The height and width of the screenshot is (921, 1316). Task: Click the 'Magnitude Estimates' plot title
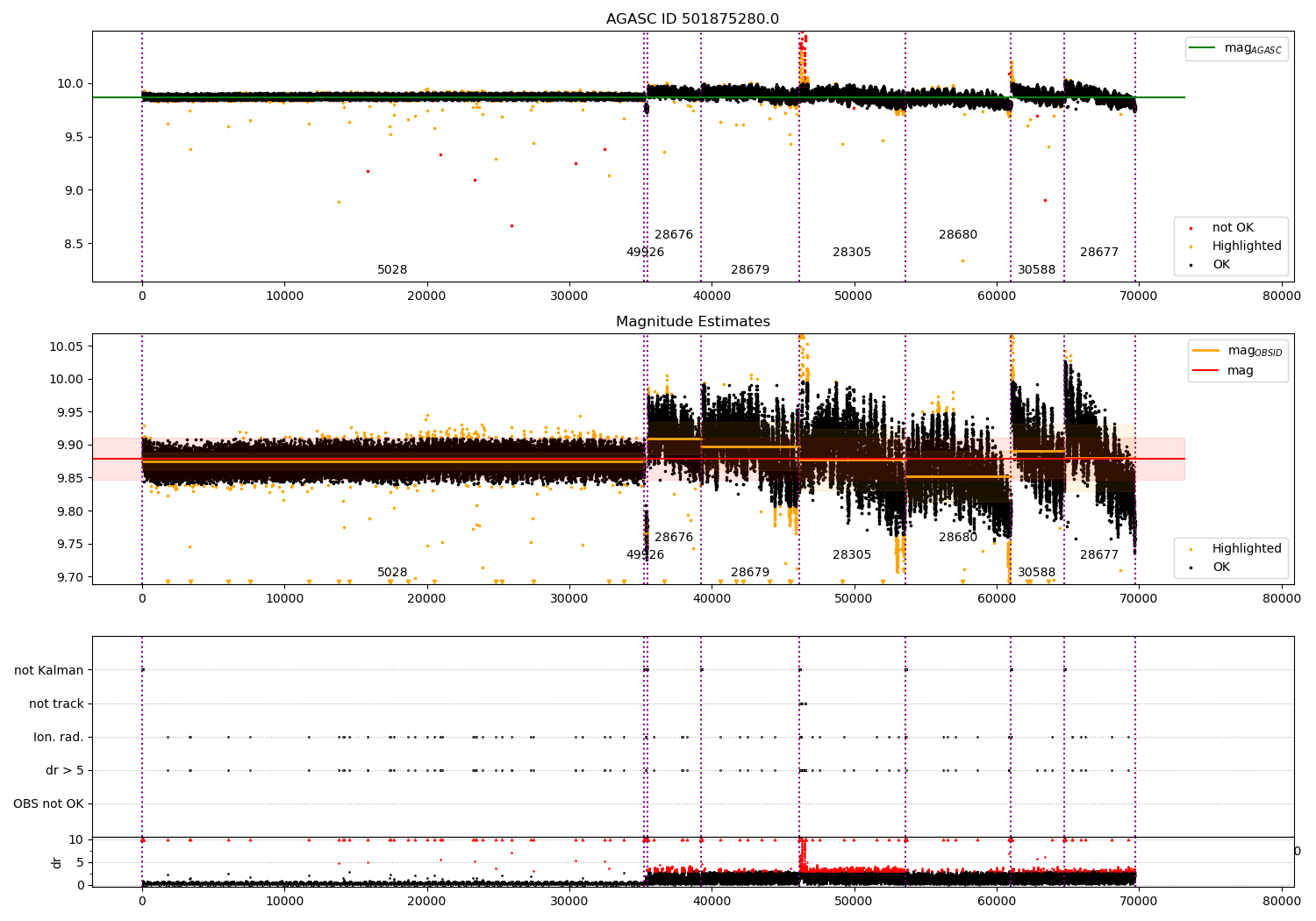692,322
